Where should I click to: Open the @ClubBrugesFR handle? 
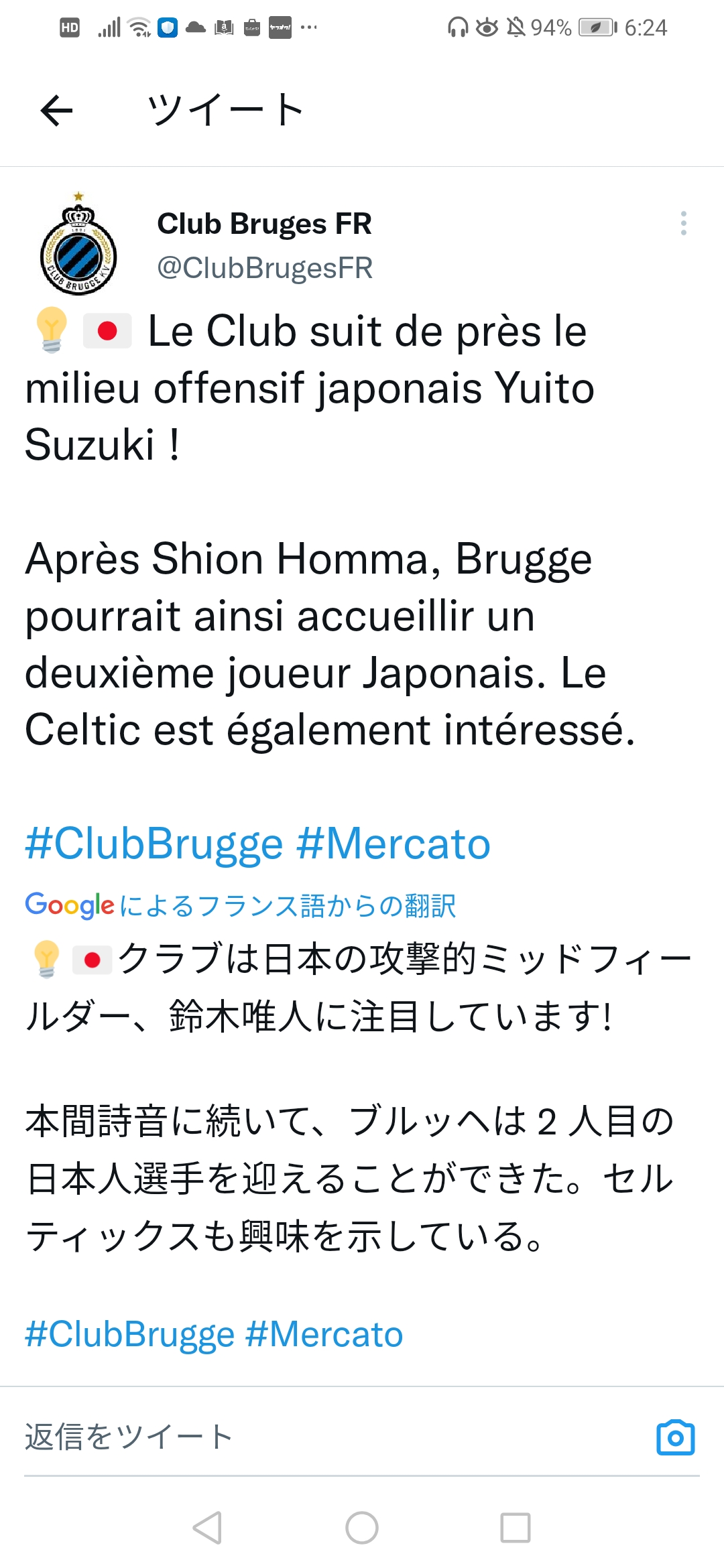tap(265, 268)
